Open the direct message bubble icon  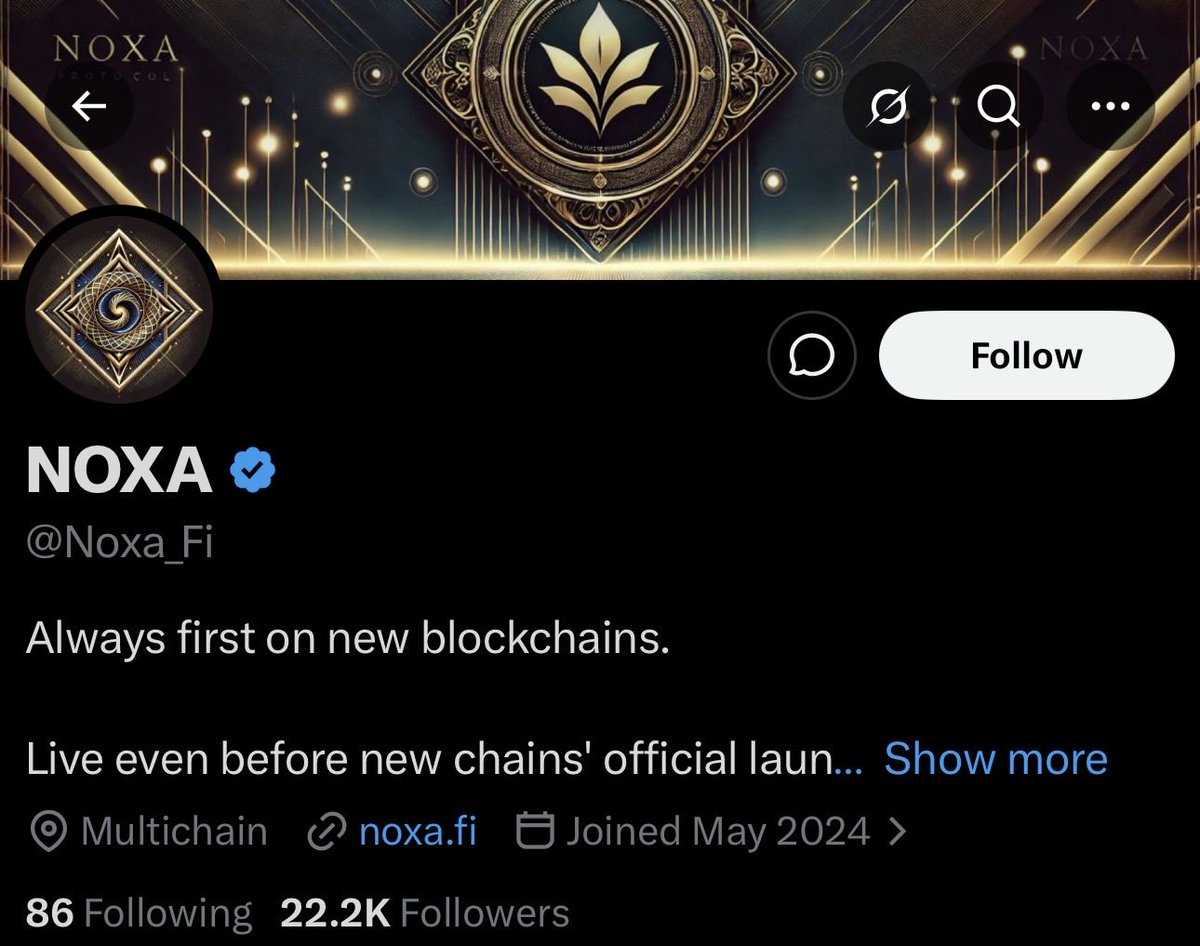pos(812,356)
